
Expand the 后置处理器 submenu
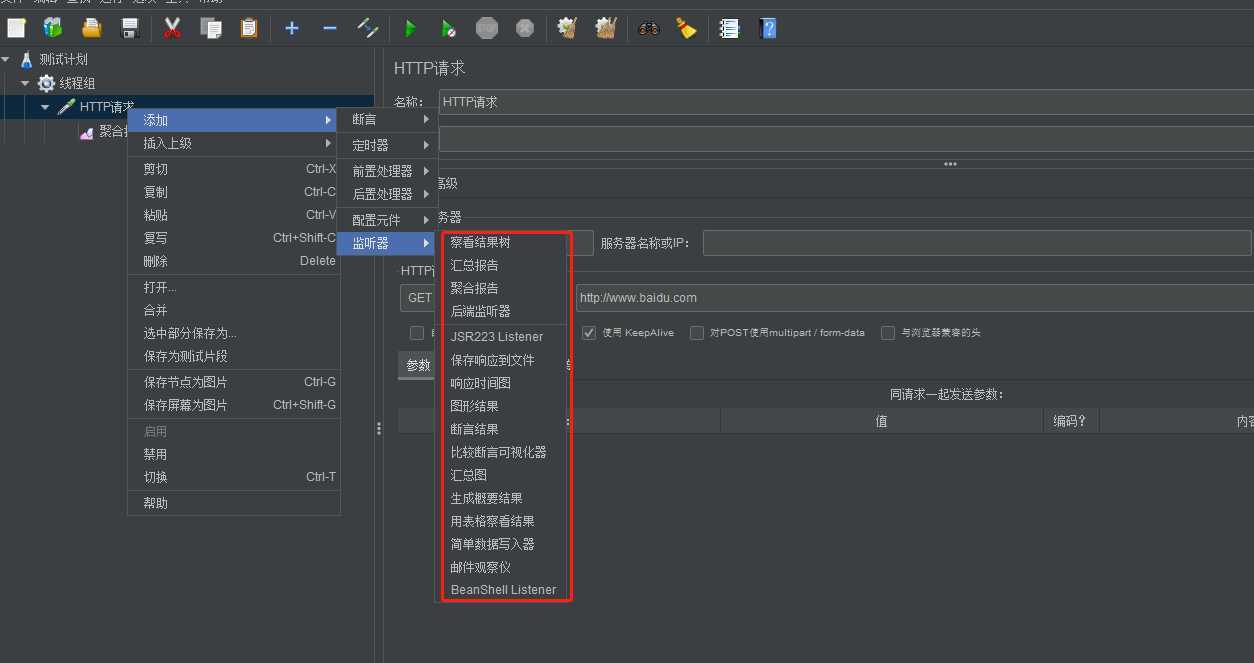(x=388, y=194)
